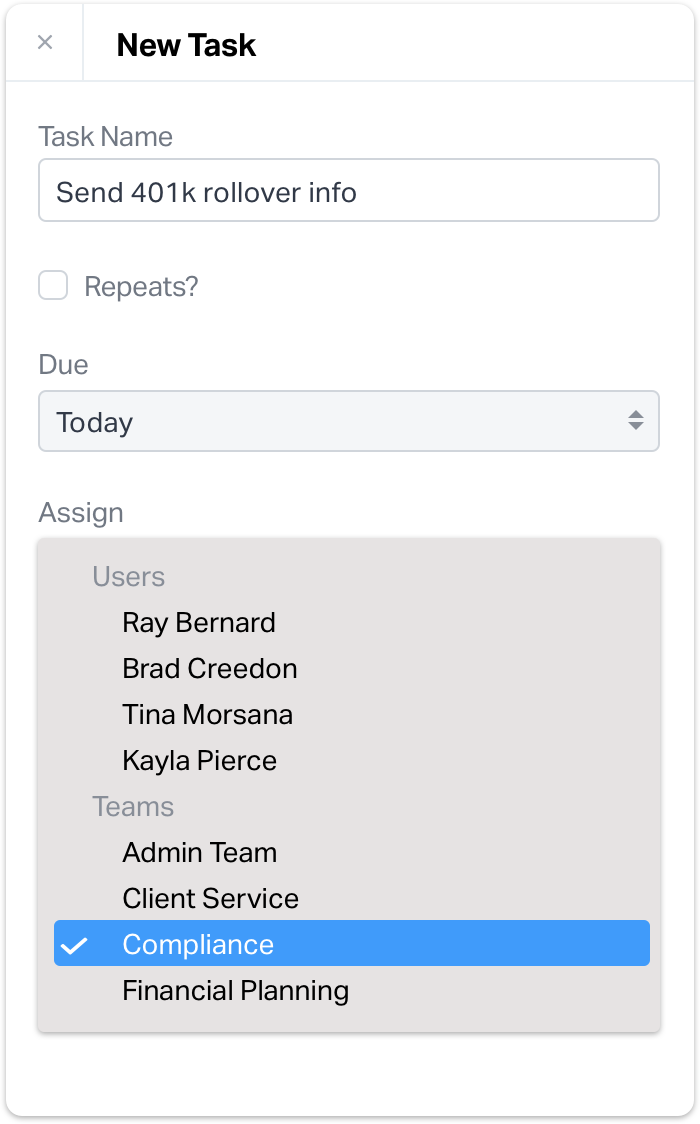Click the checkmark beside Compliance

(73, 944)
